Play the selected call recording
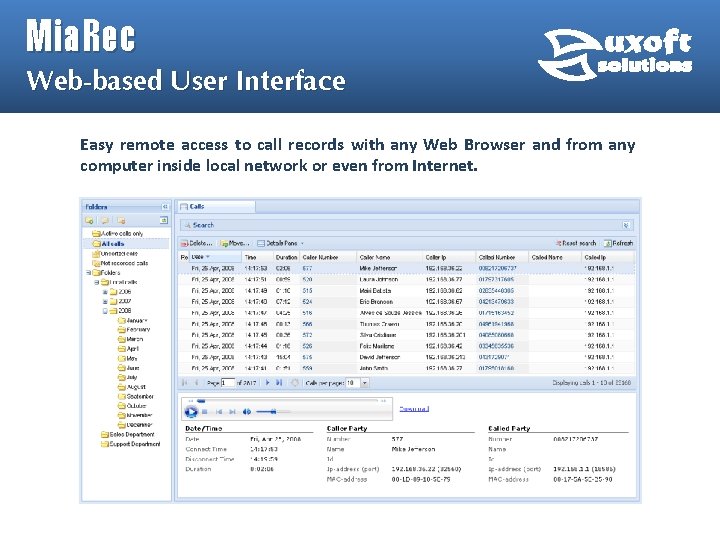Viewport: 720px width, 540px height. click(191, 412)
